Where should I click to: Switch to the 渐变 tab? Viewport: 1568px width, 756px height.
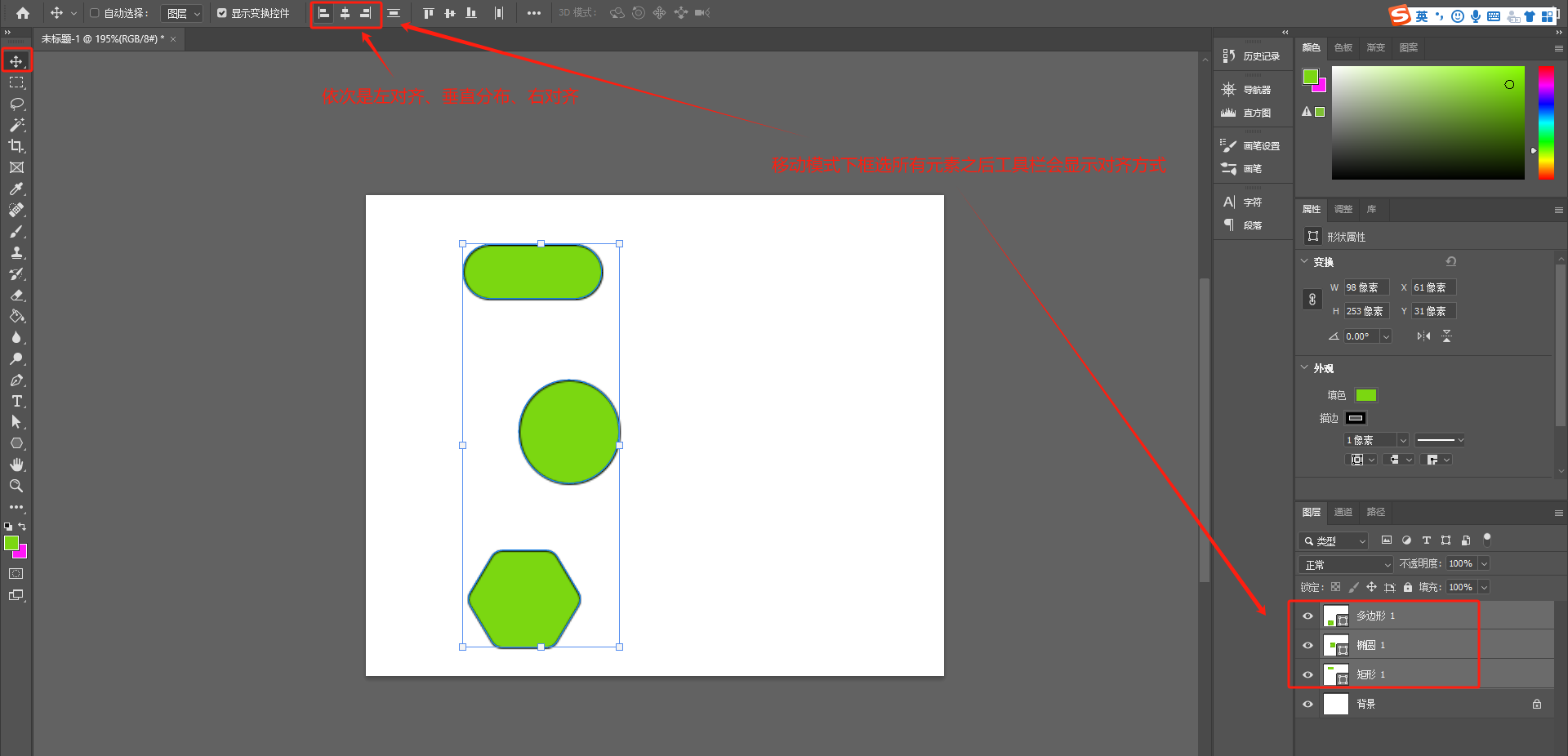point(1376,47)
